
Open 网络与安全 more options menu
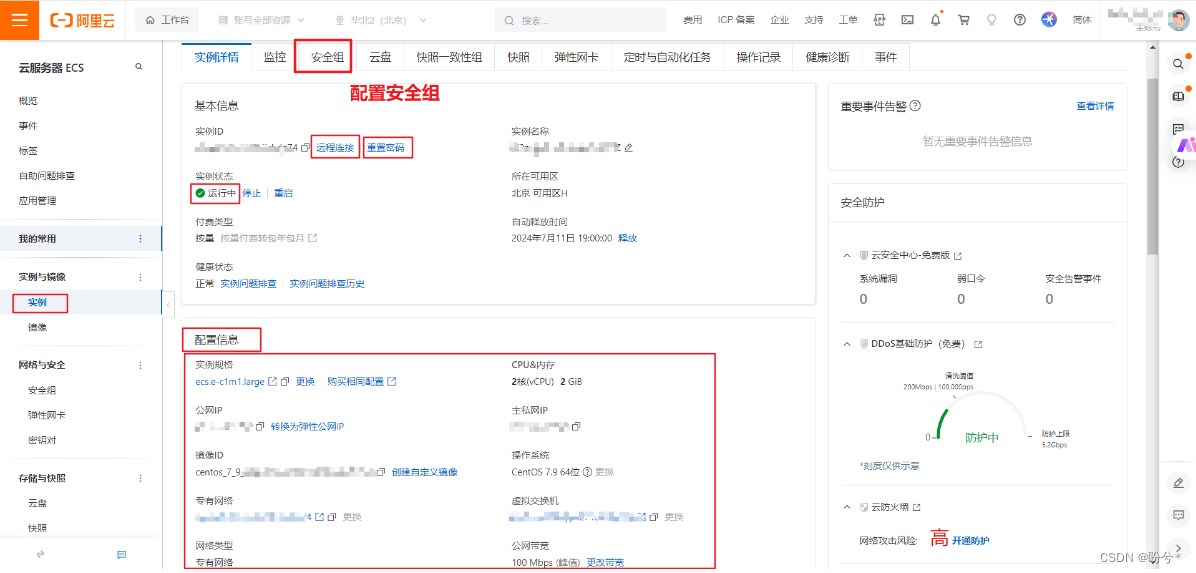[140, 365]
